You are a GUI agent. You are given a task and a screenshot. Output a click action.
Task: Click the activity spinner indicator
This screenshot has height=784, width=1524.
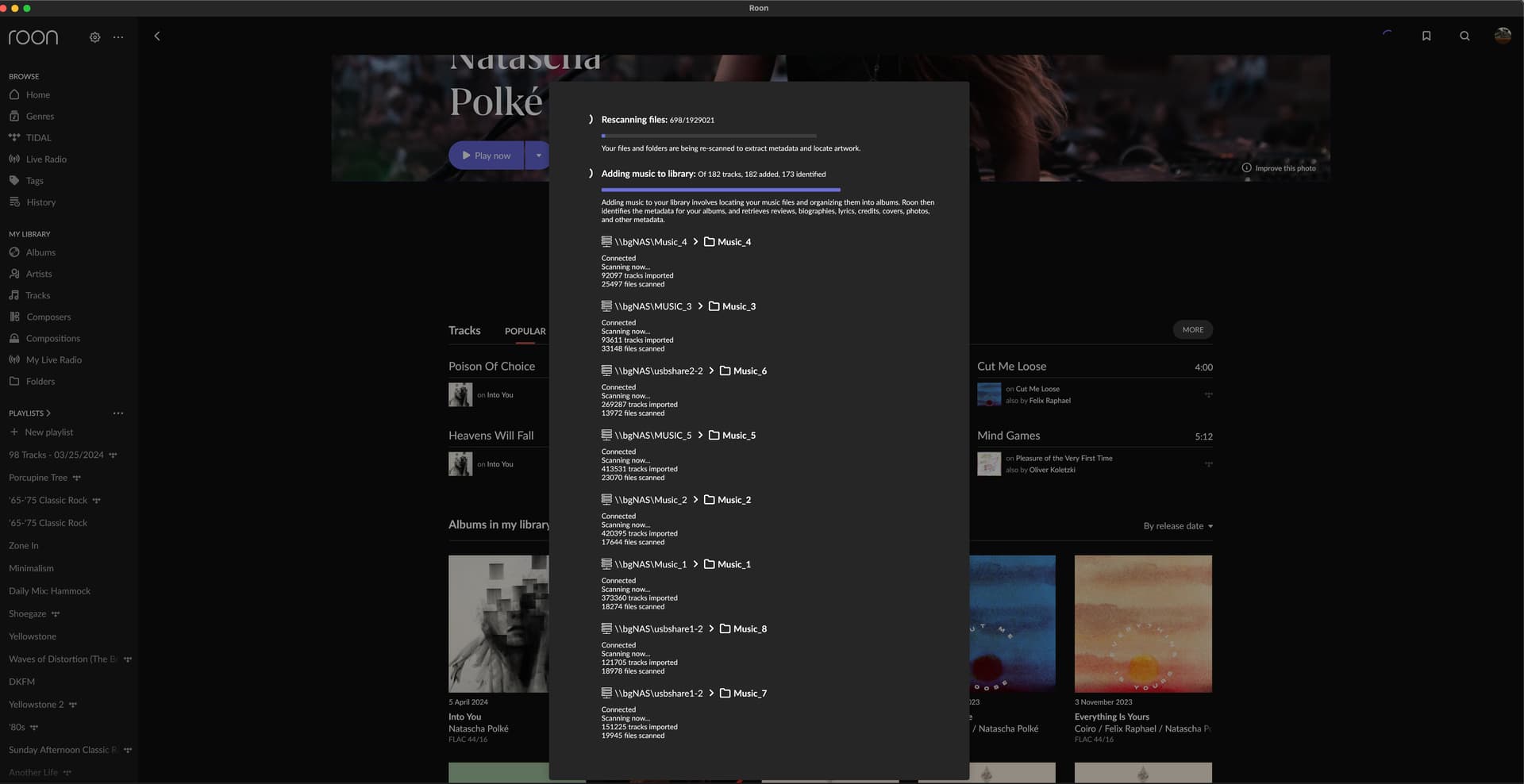(x=1387, y=36)
